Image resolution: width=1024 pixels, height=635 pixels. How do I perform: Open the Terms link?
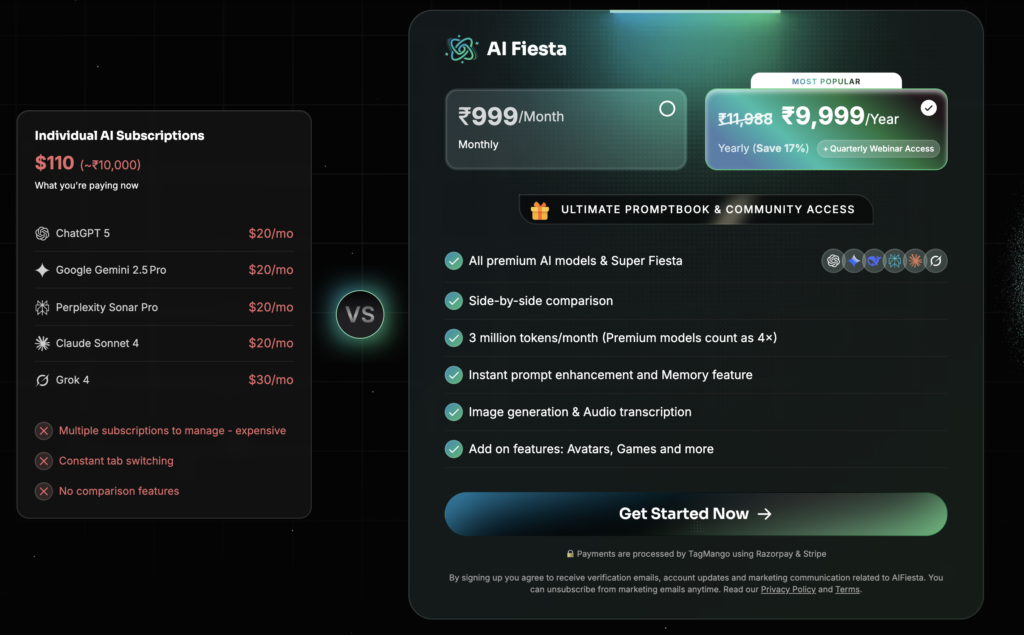click(x=847, y=590)
